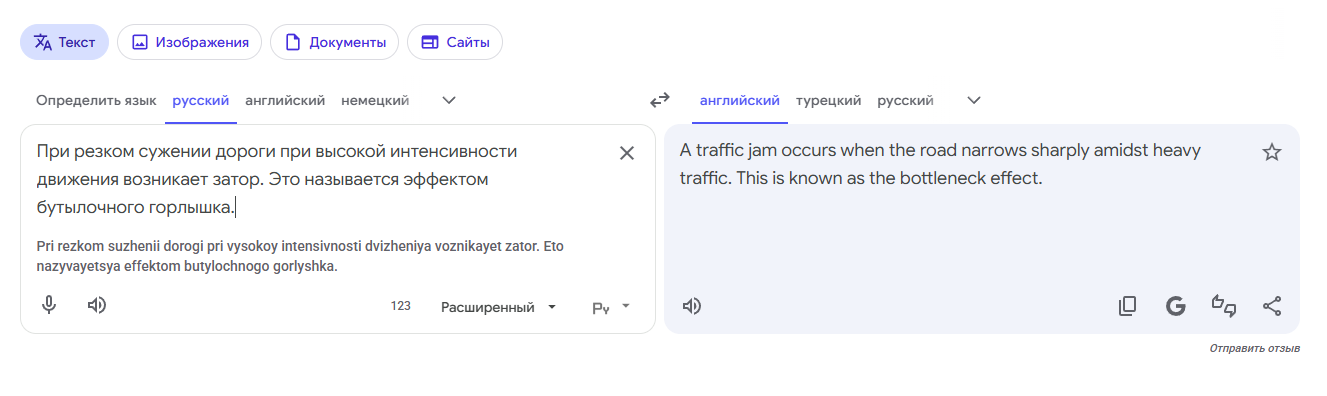Search translation with the Google icon
This screenshot has width=1327, height=396.
[x=1176, y=306]
